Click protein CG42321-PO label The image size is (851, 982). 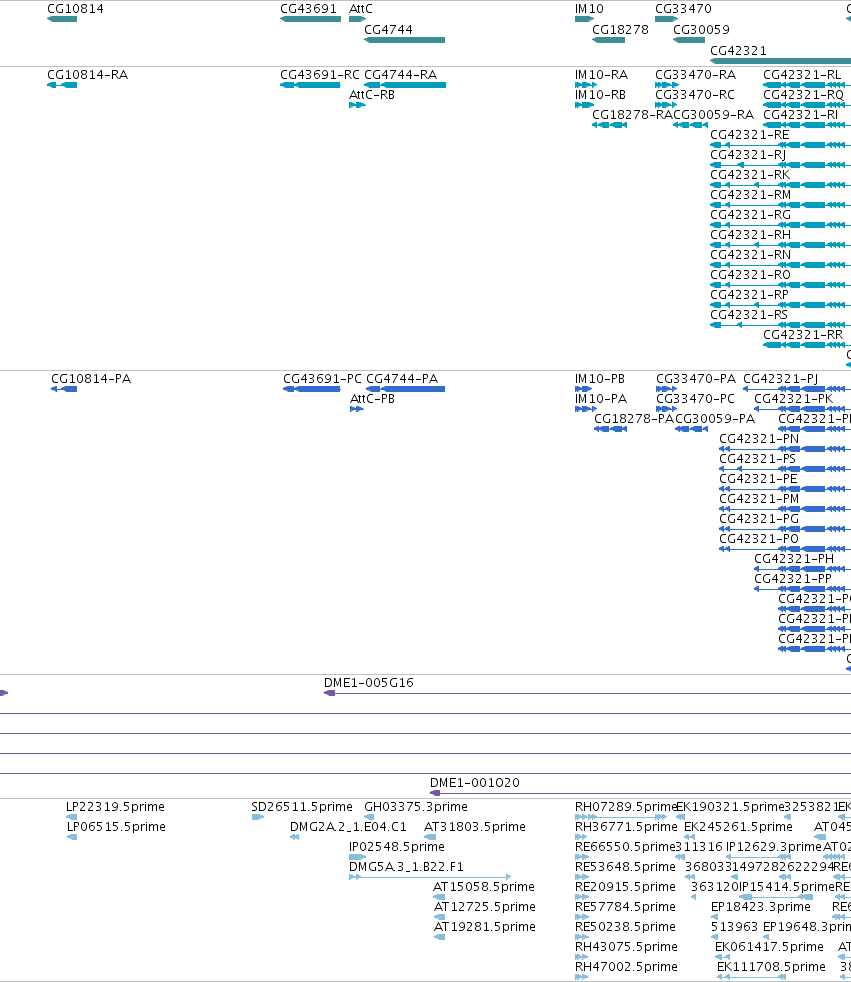pyautogui.click(x=759, y=539)
